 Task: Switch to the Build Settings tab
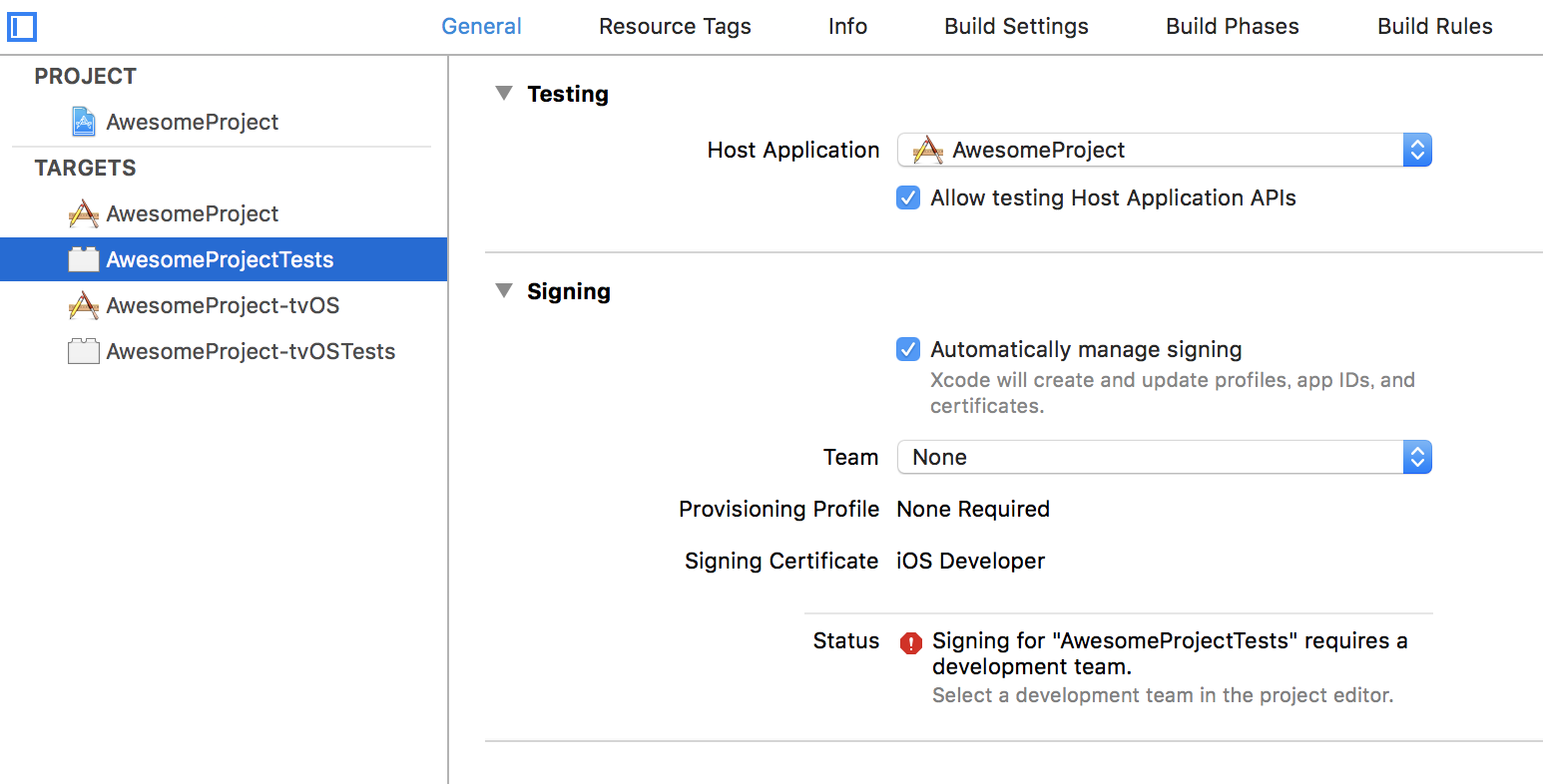[1016, 26]
